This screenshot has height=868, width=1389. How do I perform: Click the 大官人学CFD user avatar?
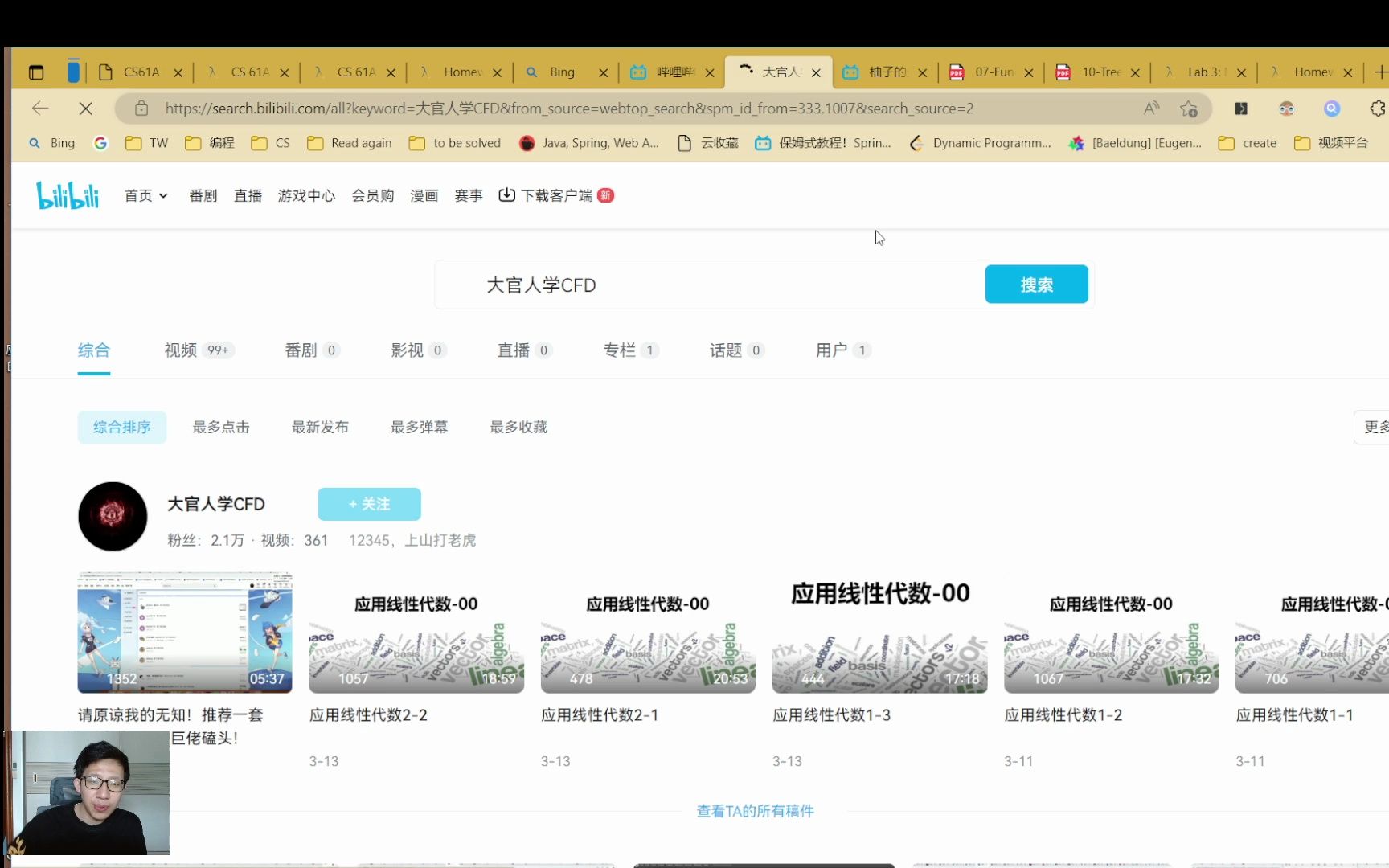(x=113, y=517)
